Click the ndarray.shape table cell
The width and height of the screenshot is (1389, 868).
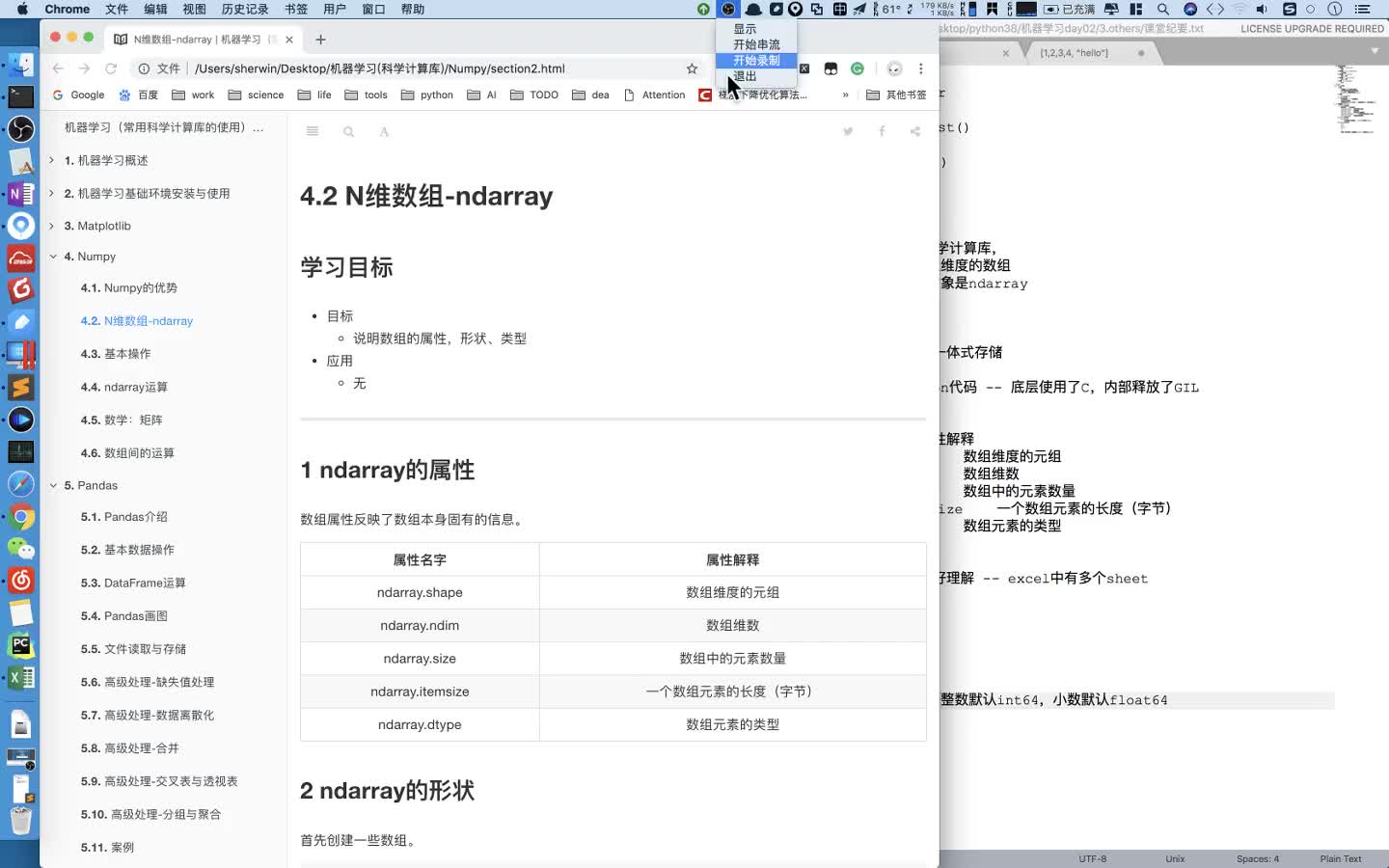tap(420, 592)
